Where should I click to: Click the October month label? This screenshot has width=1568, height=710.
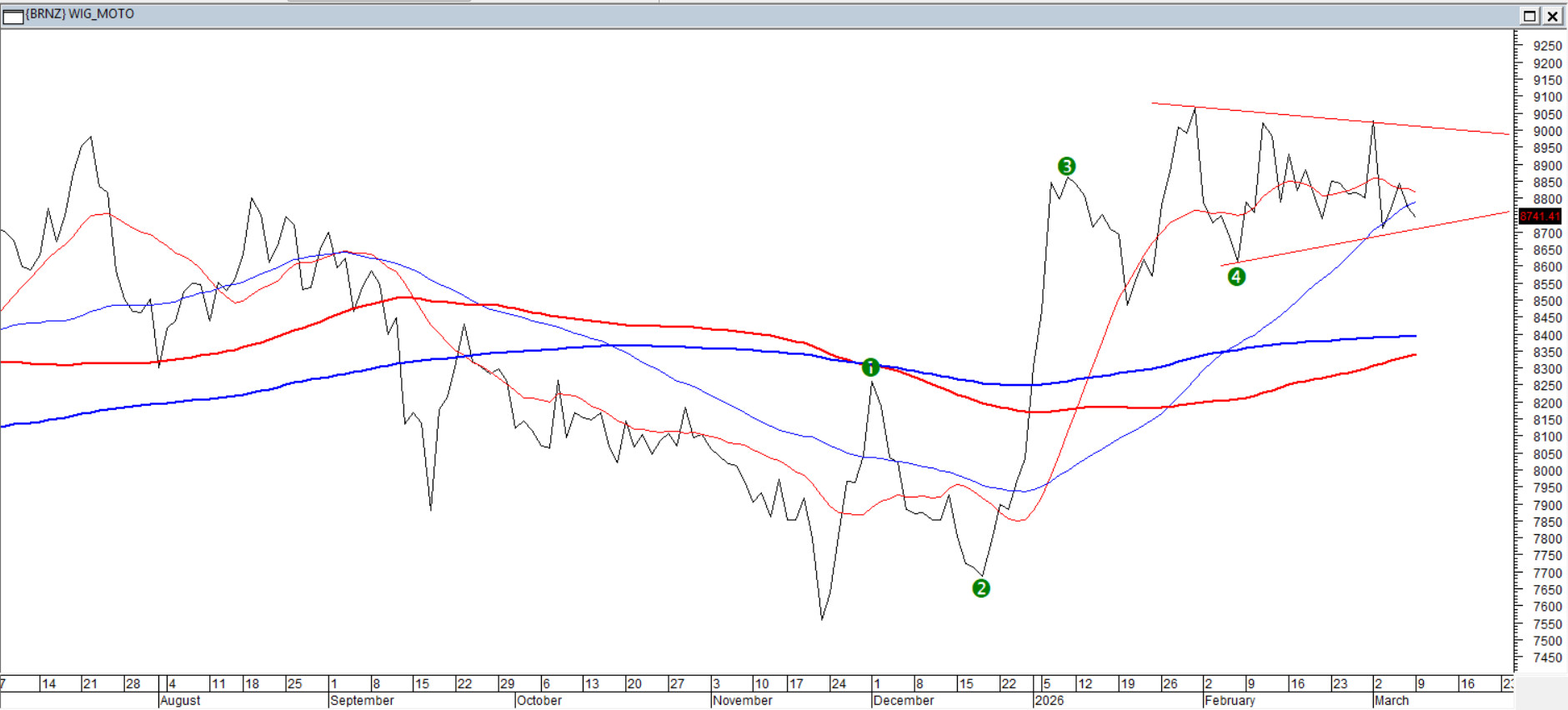[x=539, y=701]
